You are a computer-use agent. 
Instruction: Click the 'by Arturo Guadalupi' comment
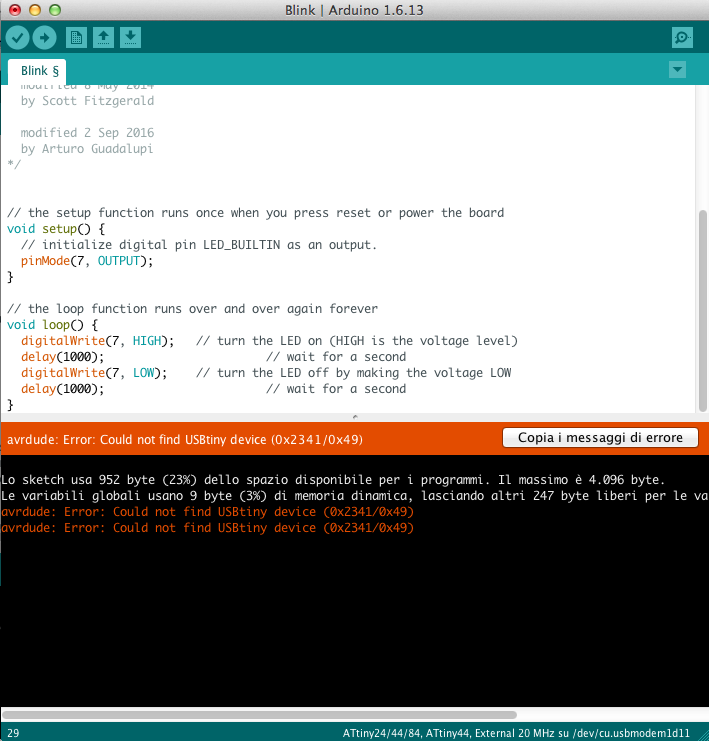point(87,149)
